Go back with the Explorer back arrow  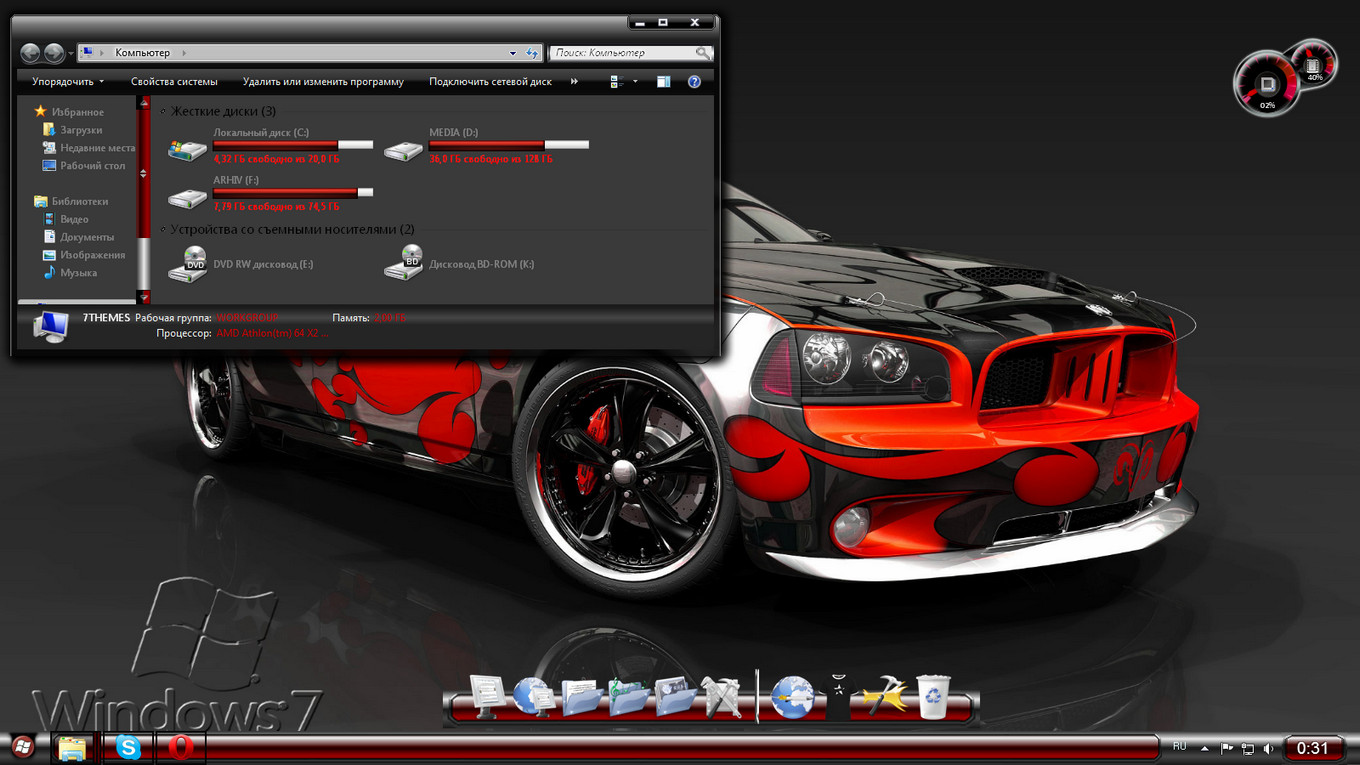(x=30, y=53)
